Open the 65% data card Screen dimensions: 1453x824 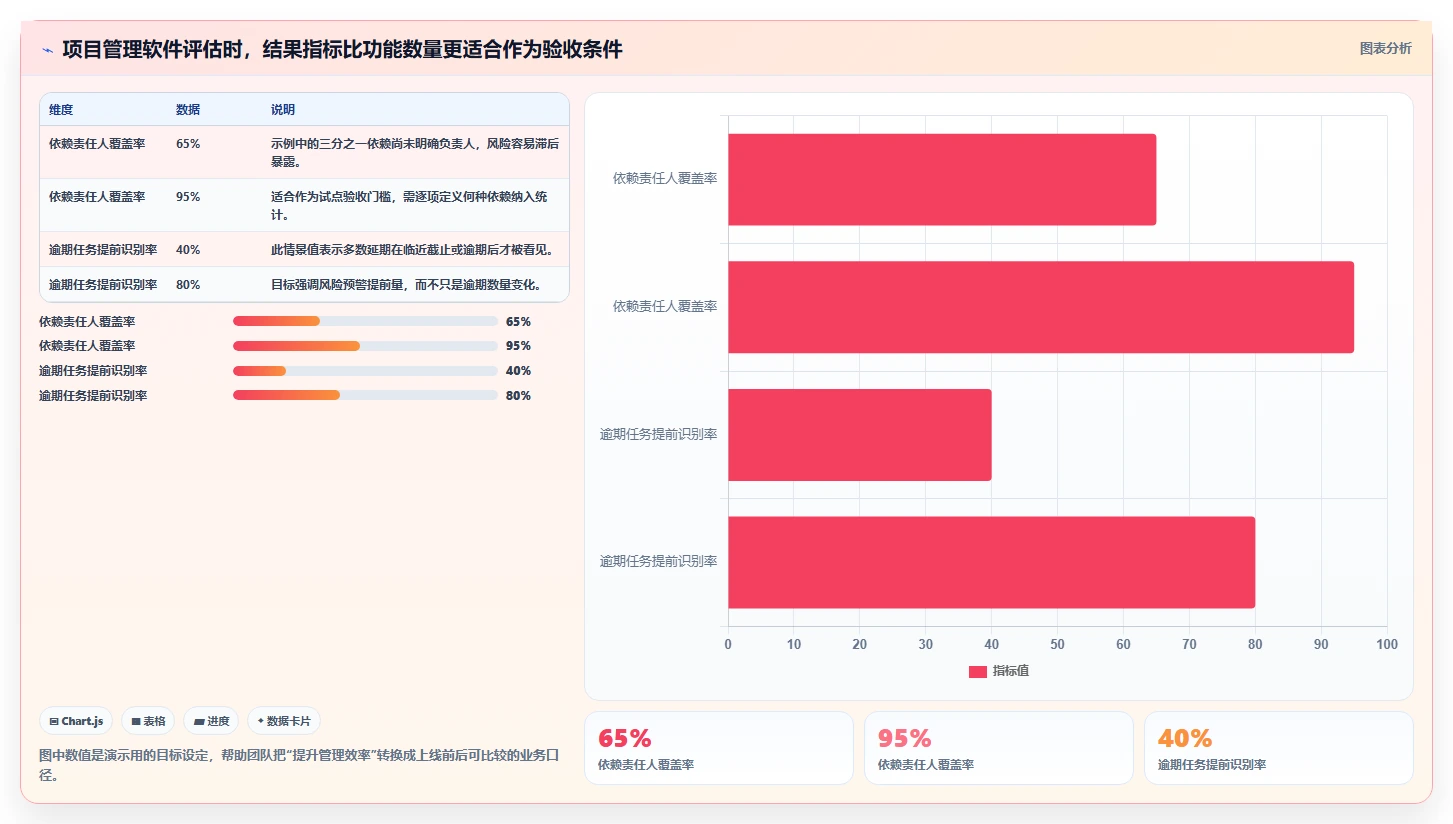tap(719, 748)
